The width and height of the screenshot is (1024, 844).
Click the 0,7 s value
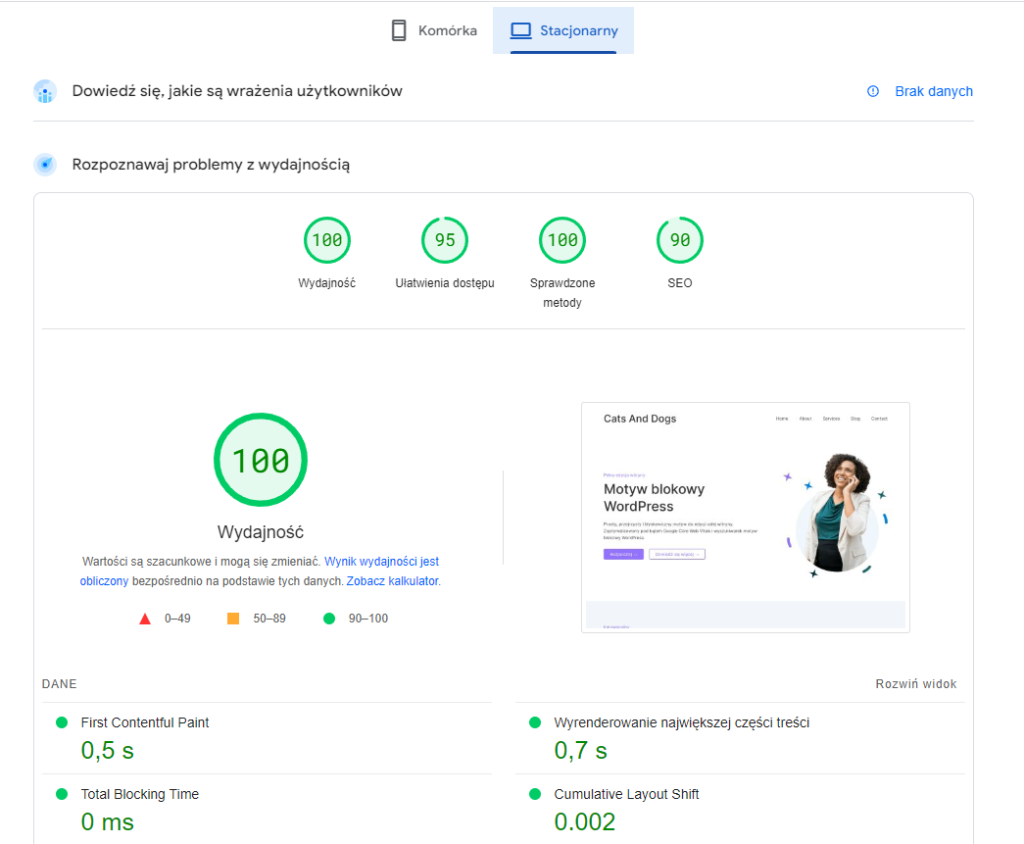pos(581,751)
